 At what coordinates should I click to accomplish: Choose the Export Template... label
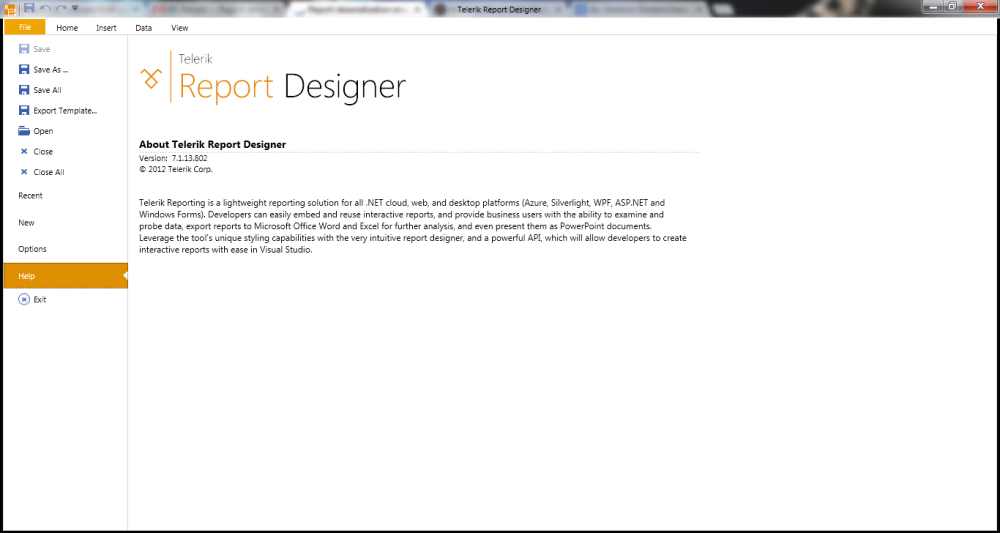pos(66,111)
